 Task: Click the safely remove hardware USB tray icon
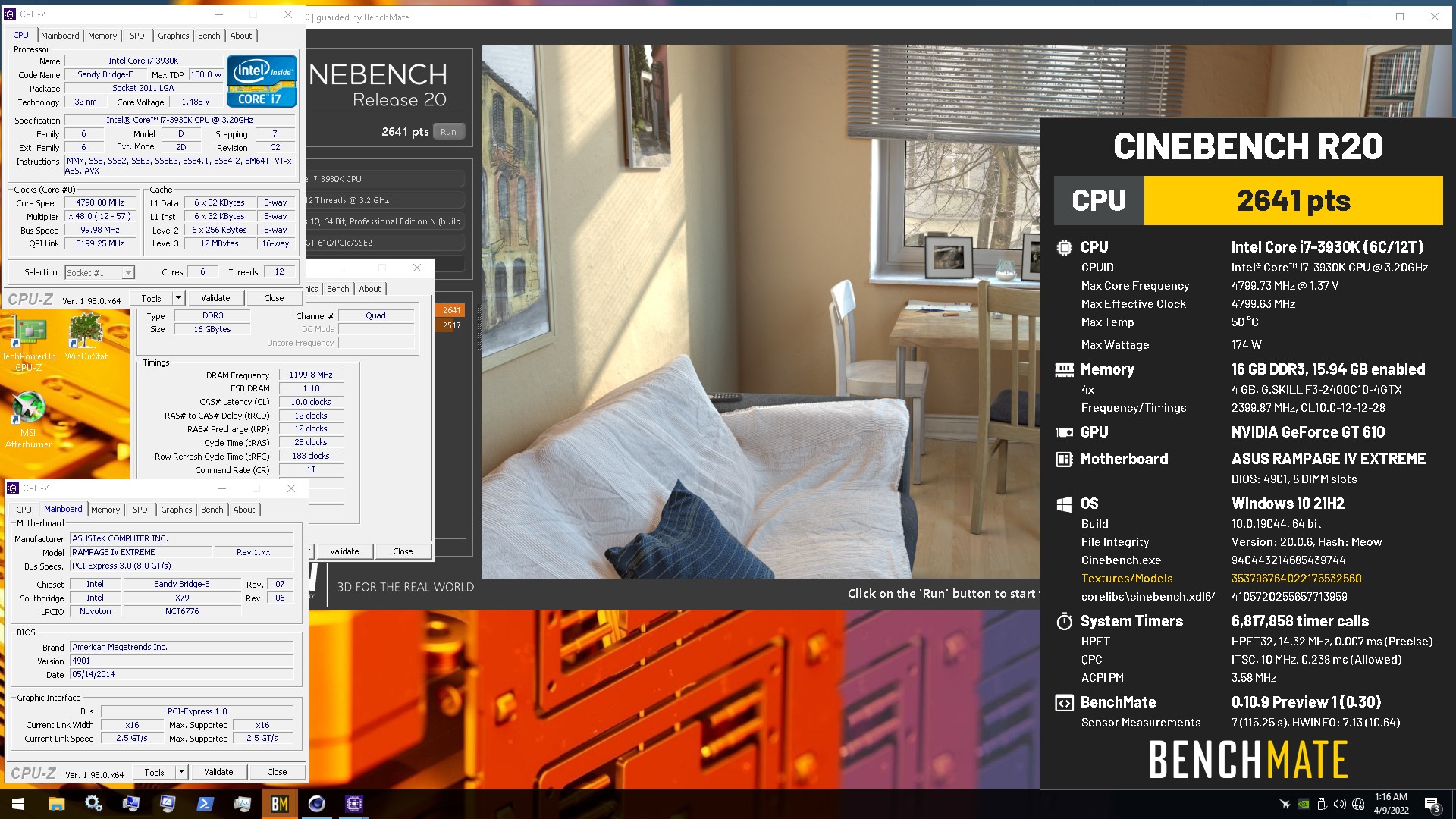[1322, 804]
